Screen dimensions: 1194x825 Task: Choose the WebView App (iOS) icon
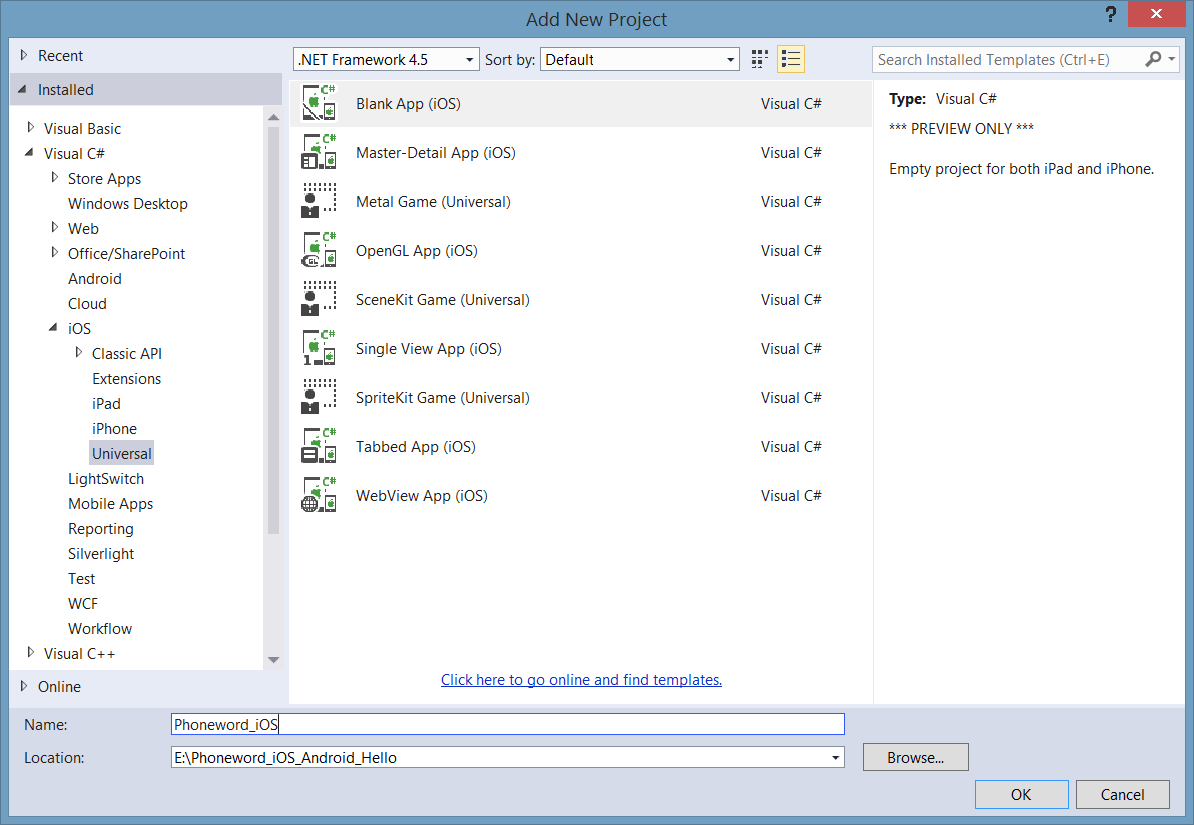(x=319, y=496)
